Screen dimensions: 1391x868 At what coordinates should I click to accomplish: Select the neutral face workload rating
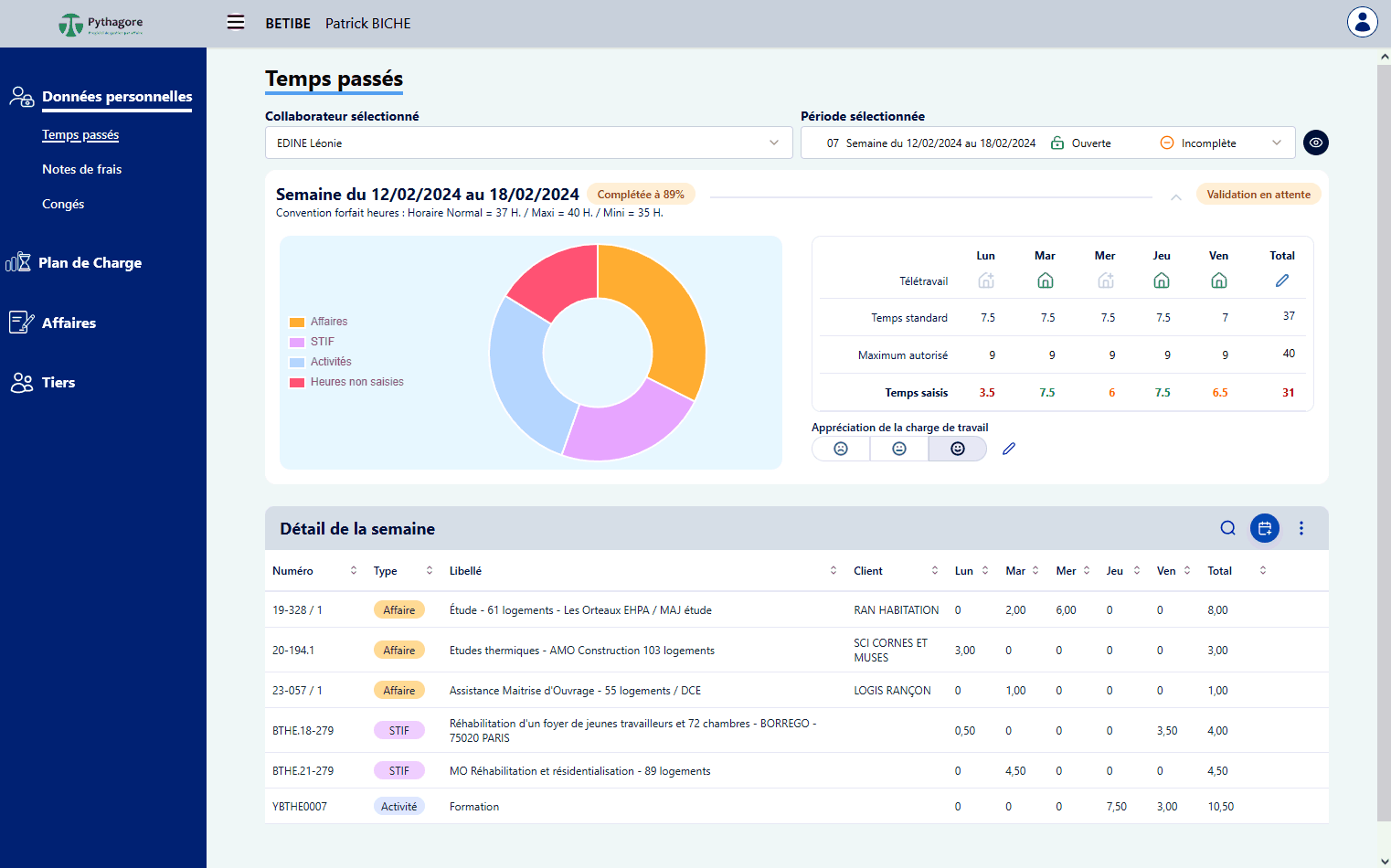tap(899, 449)
